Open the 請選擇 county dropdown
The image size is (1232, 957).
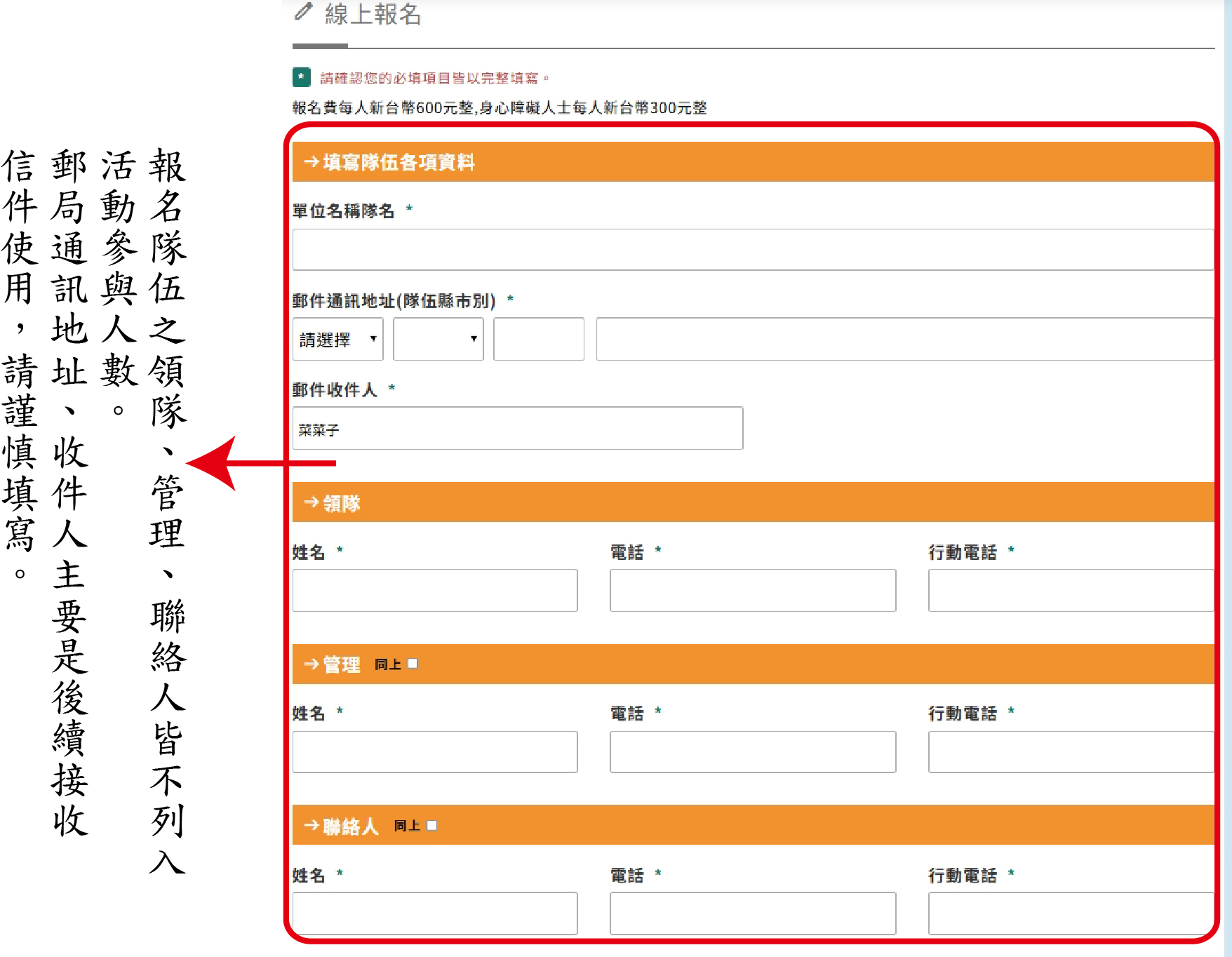pos(337,339)
